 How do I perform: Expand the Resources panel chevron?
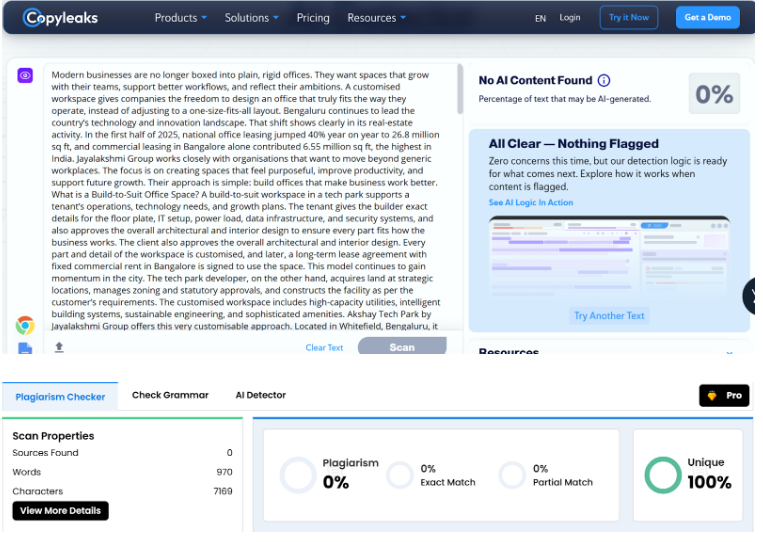(729, 351)
